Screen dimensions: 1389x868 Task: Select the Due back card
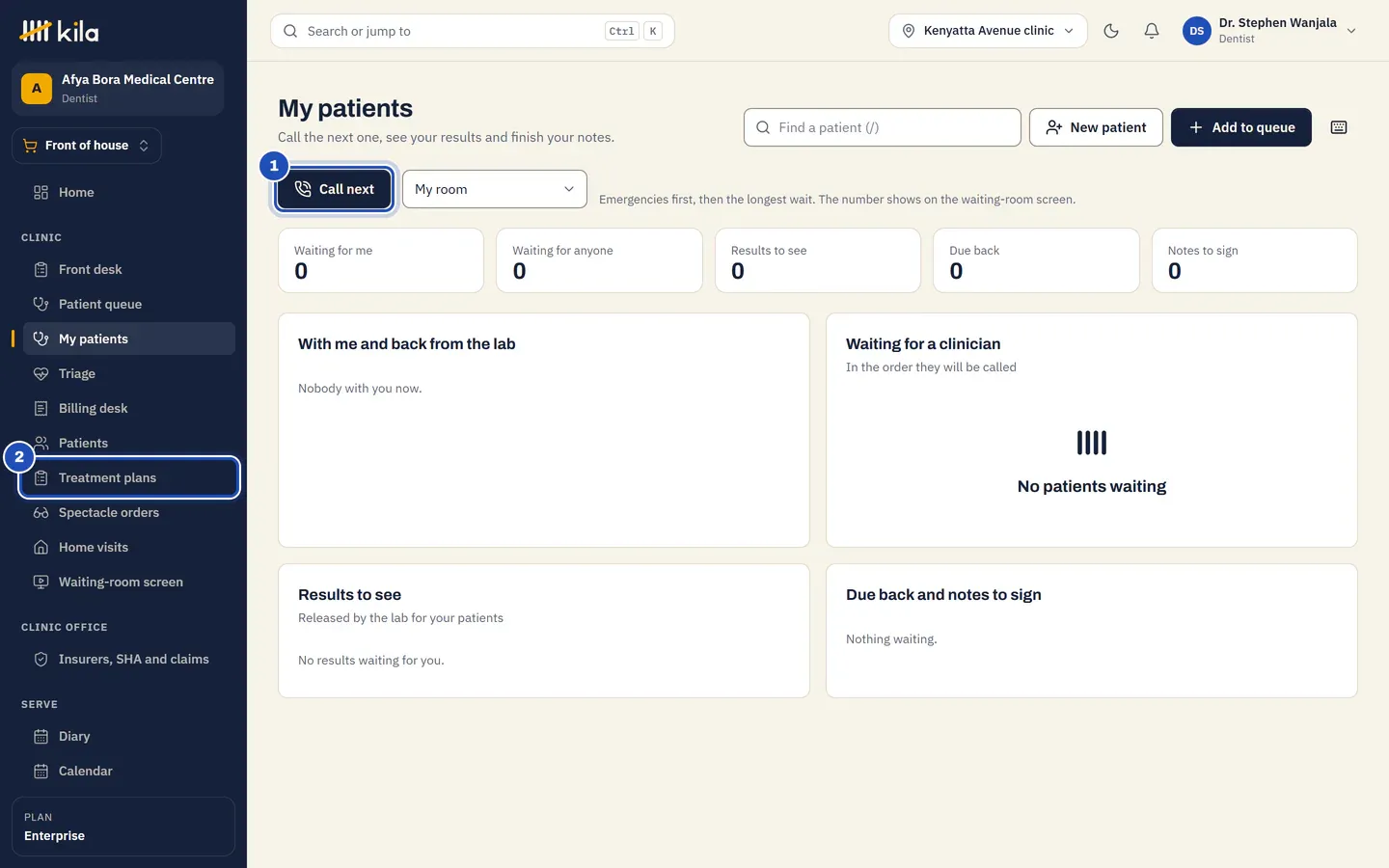1036,260
